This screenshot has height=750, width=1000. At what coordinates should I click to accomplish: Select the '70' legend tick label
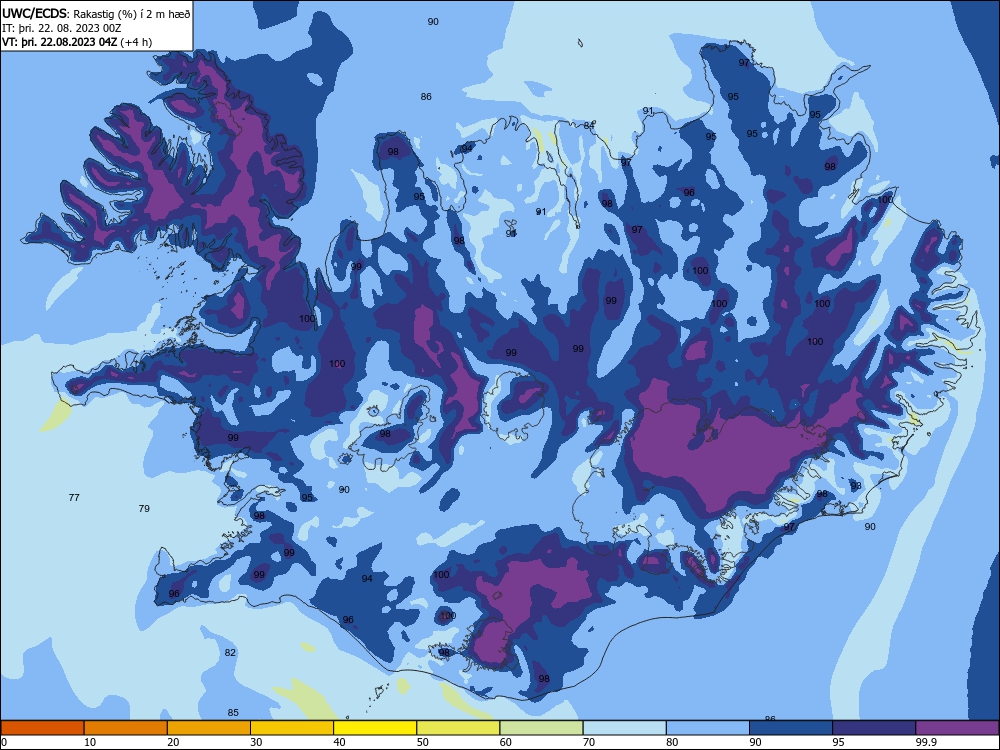[x=589, y=742]
